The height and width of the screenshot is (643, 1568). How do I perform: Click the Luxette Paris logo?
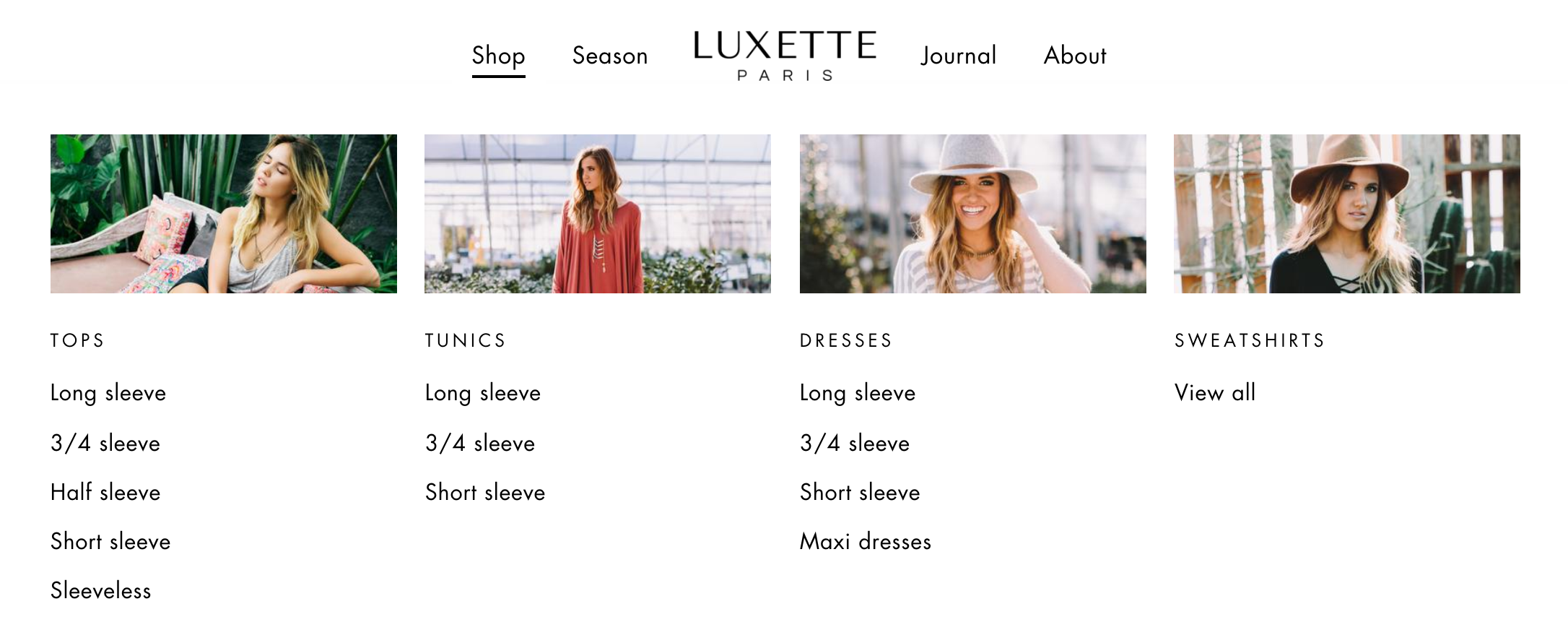point(785,56)
